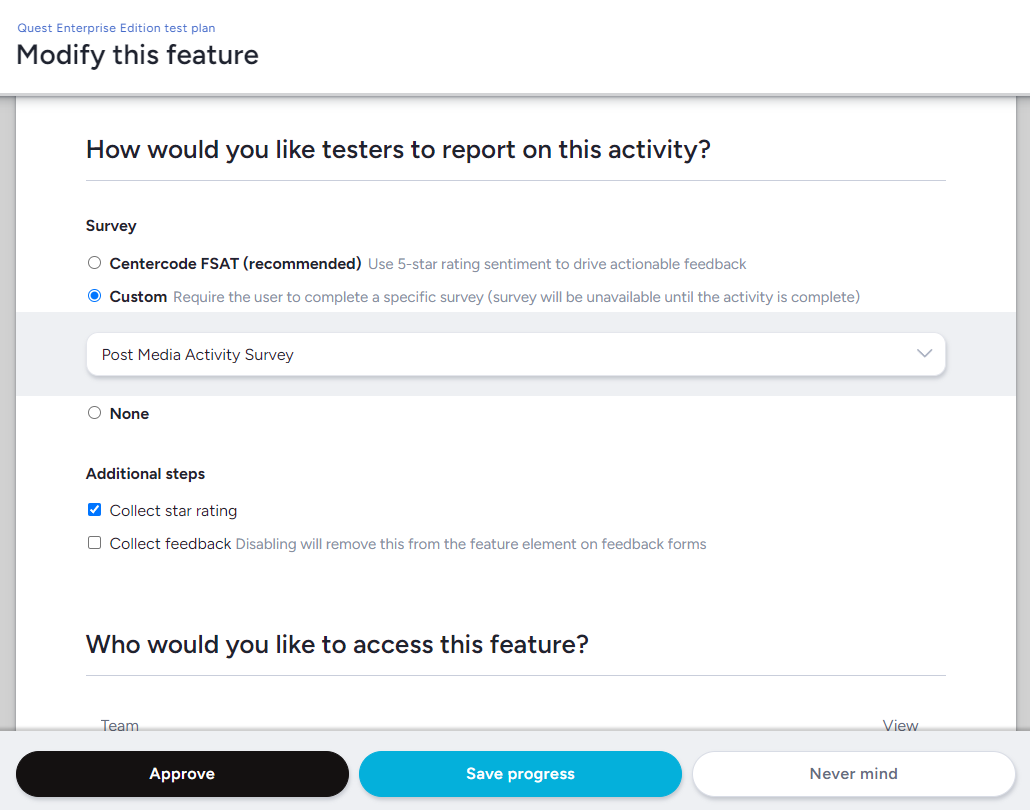Cancel with the Never mind button
This screenshot has width=1030, height=810.
point(853,774)
